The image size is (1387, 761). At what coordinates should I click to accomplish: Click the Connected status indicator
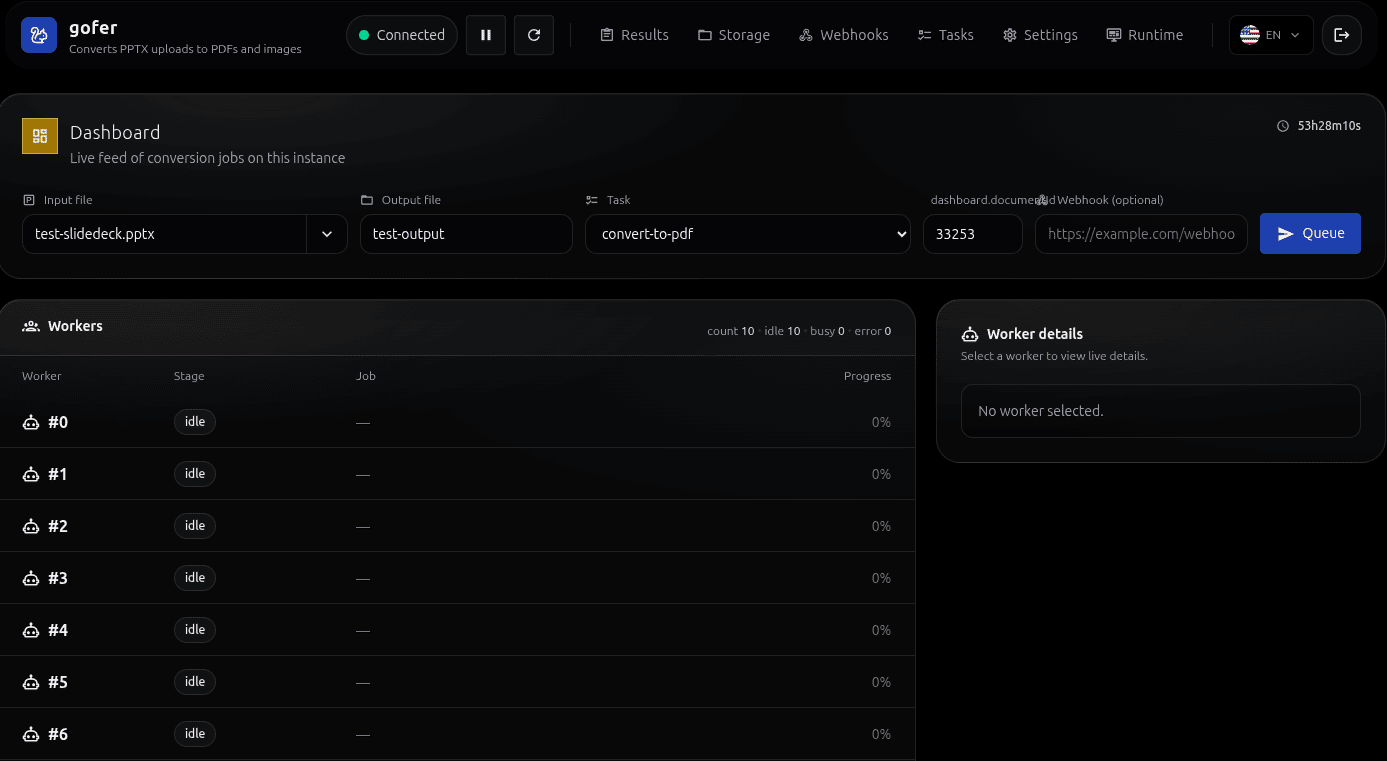(x=402, y=35)
